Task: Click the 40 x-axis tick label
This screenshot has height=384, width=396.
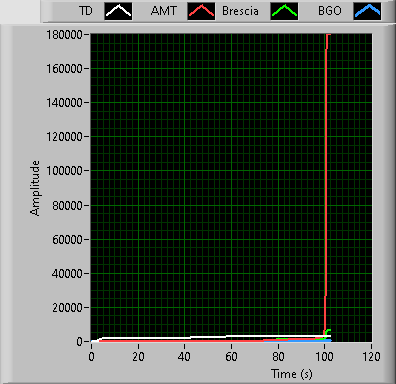Action: 184,357
